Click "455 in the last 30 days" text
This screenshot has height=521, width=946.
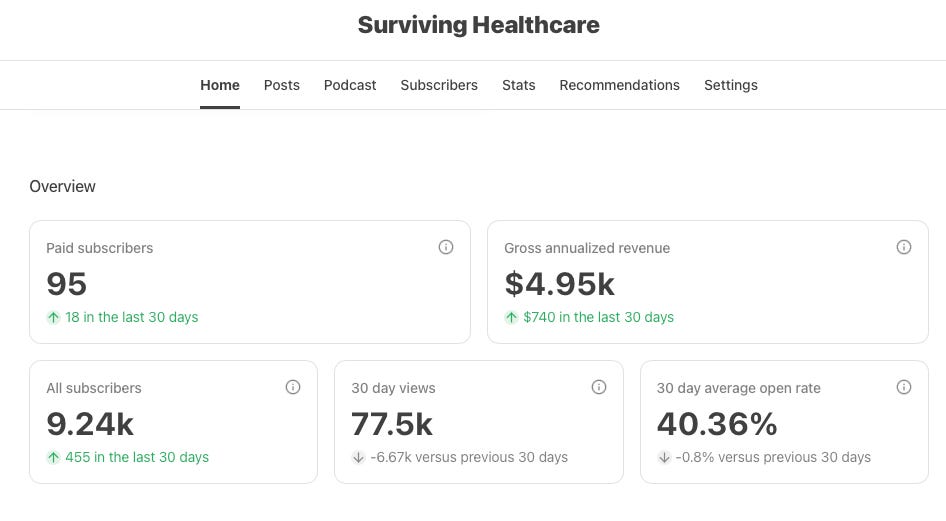137,457
